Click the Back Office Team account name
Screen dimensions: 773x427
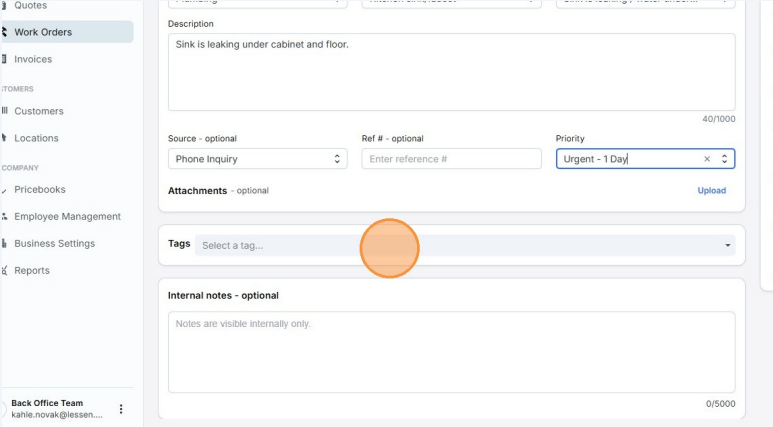pyautogui.click(x=47, y=403)
